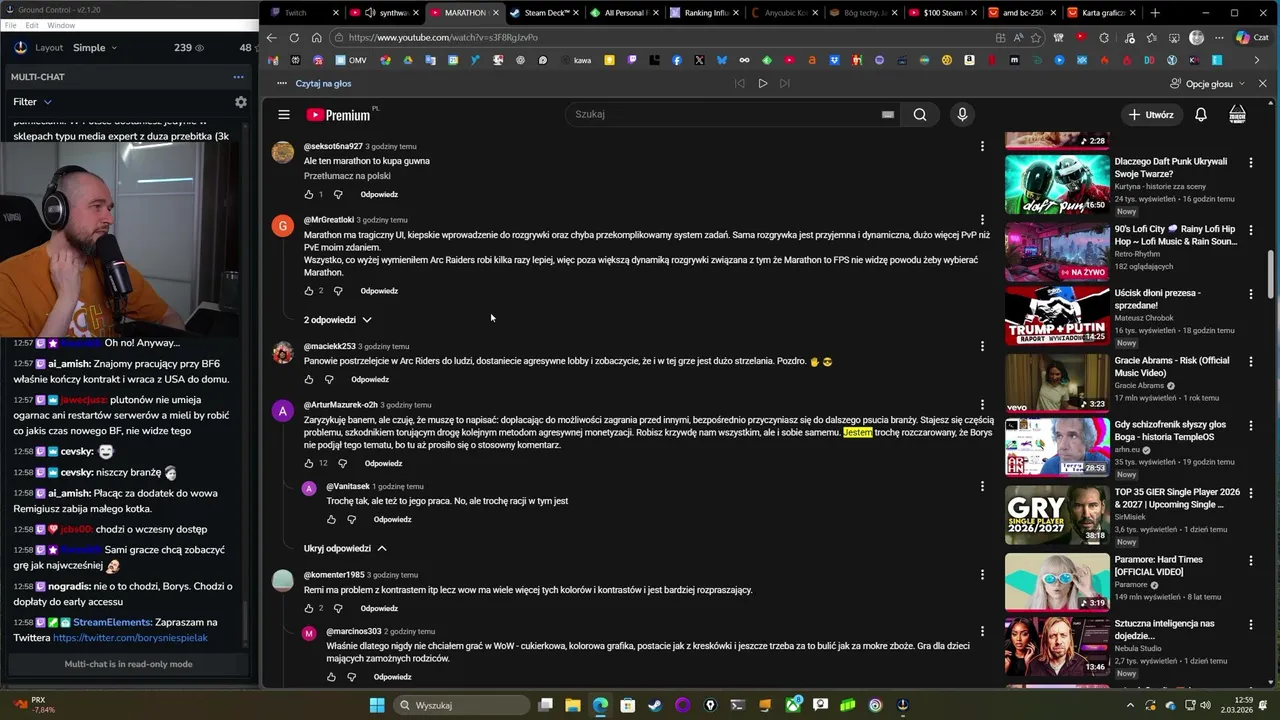The width and height of the screenshot is (1280, 720).
Task: Open Windows Start menu
Action: pyautogui.click(x=377, y=705)
